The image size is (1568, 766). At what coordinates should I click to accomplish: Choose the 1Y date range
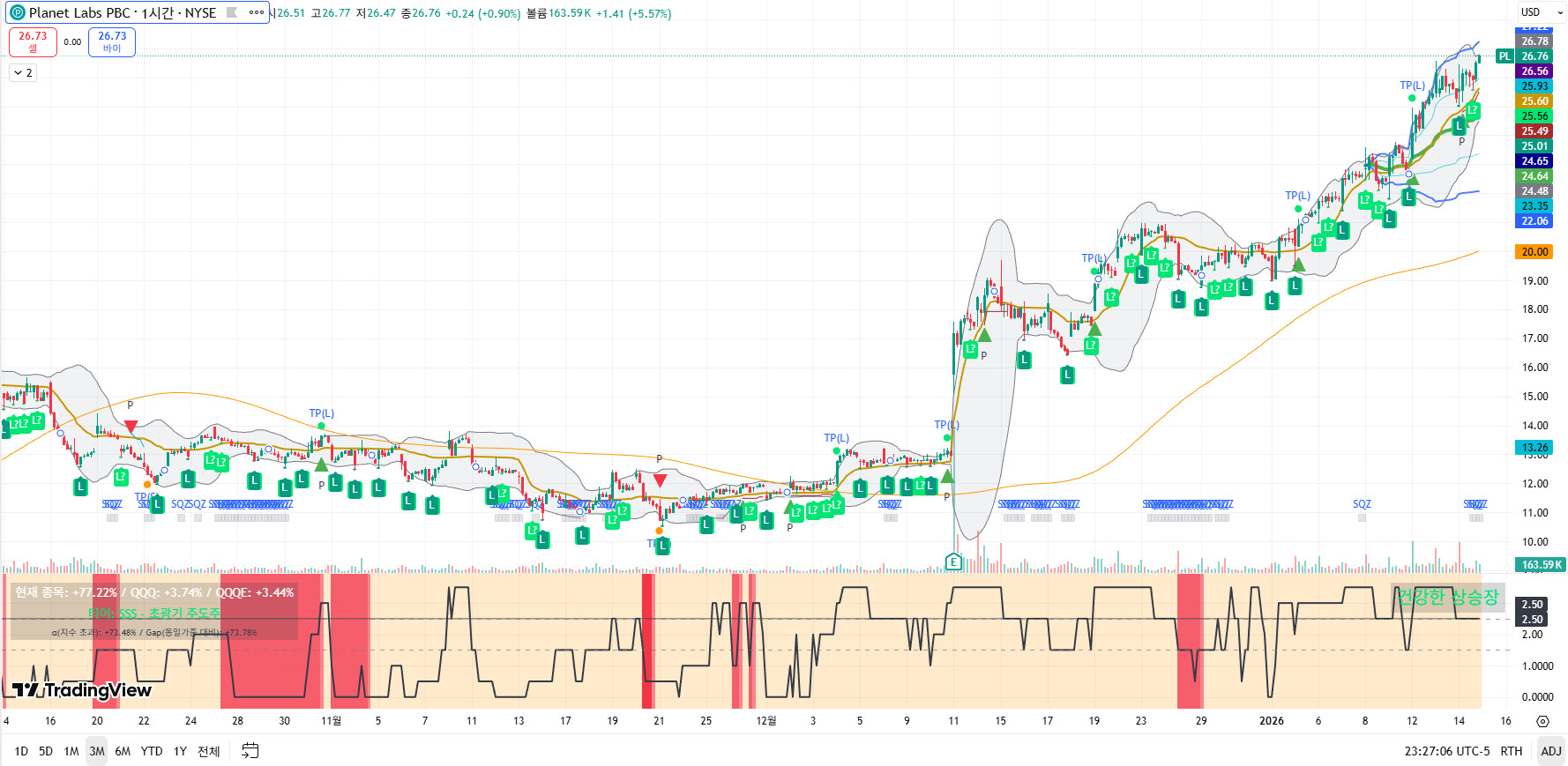(180, 751)
